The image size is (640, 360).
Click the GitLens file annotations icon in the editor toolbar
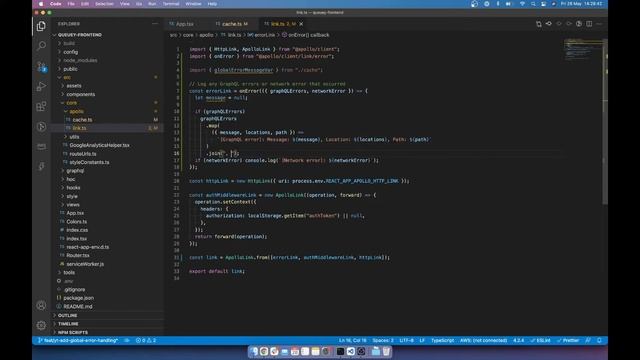579,24
